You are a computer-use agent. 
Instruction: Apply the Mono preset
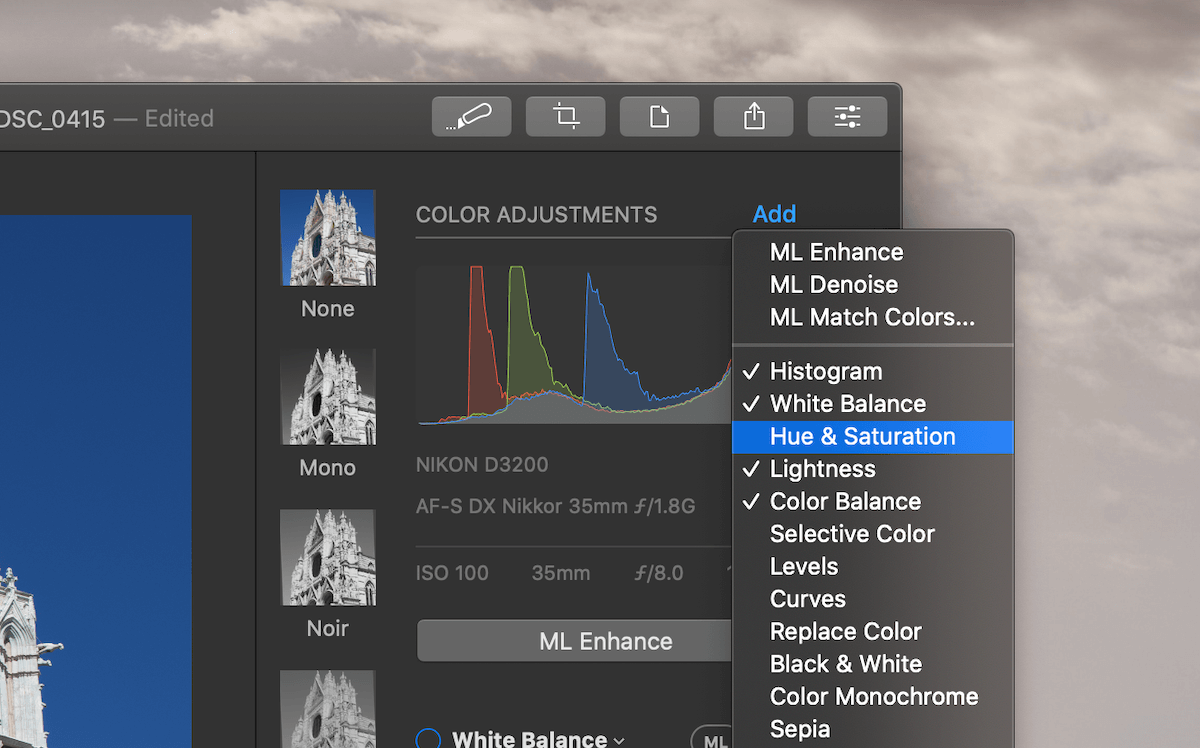[x=327, y=398]
